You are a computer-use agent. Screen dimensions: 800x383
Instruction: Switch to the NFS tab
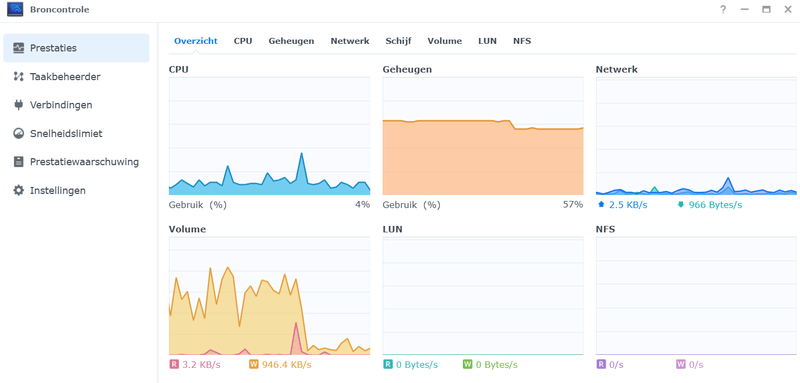(522, 41)
